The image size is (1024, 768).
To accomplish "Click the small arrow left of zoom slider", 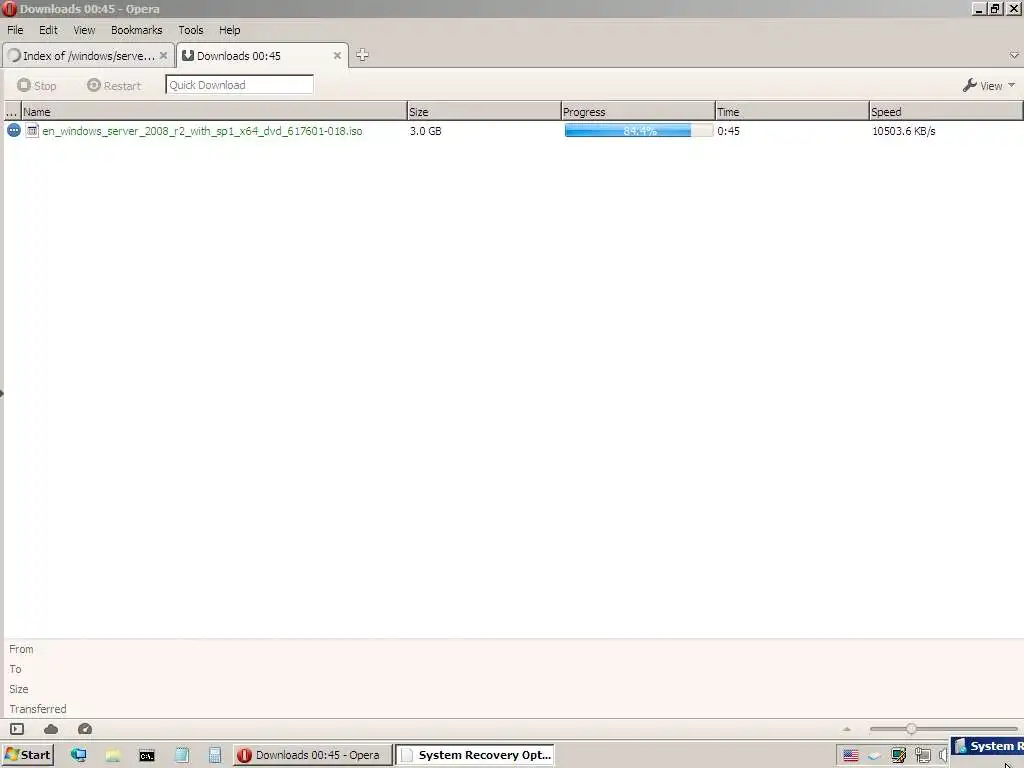I will pyautogui.click(x=847, y=729).
